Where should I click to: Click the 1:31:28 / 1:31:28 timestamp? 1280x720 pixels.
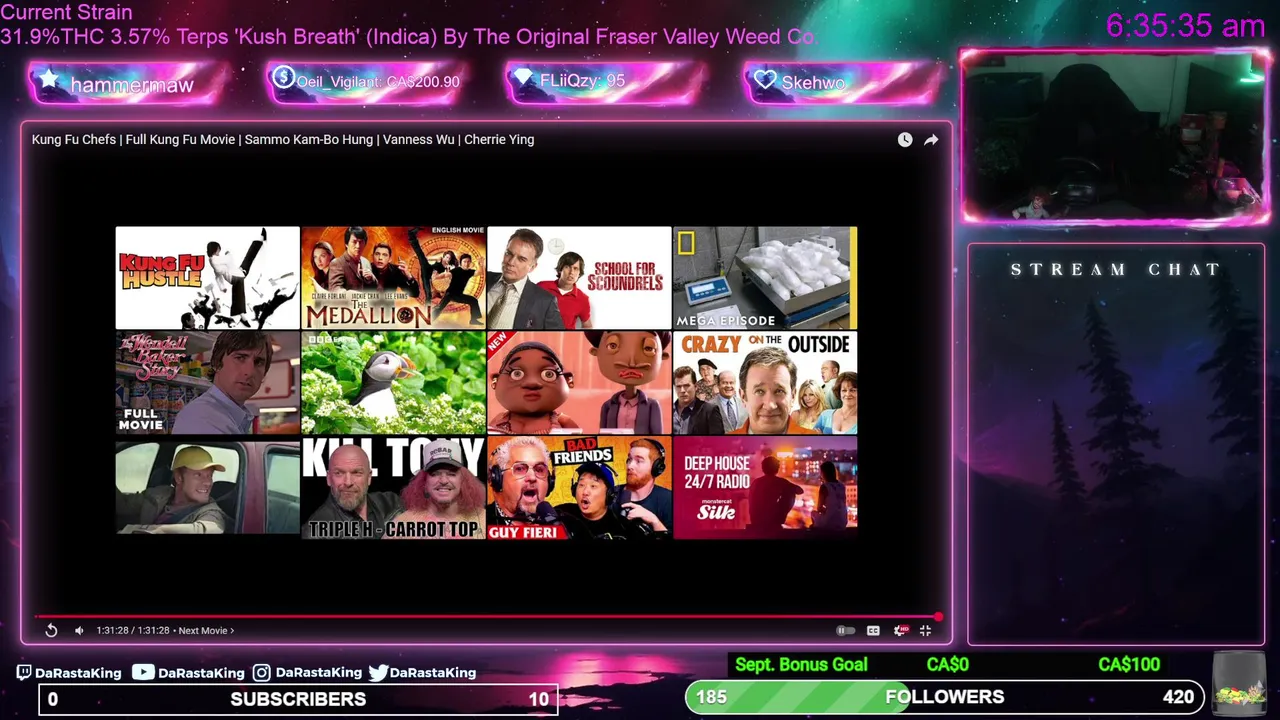click(x=134, y=630)
